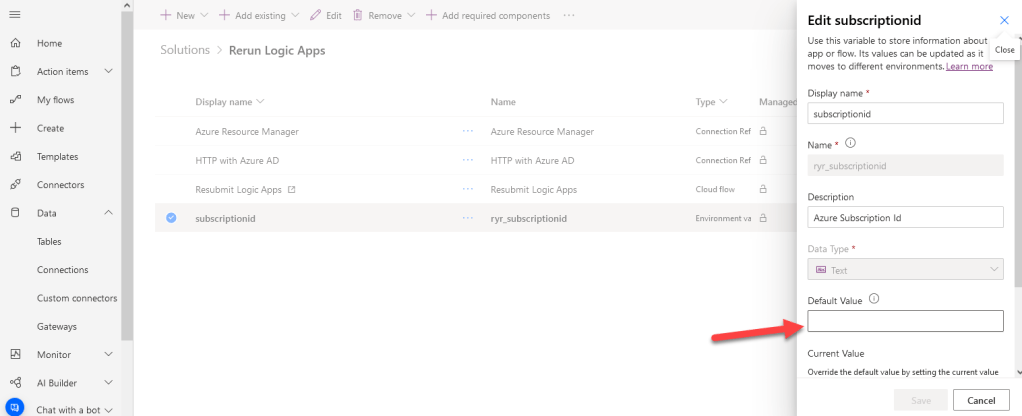
Task: Click the Default Value input field
Action: coord(905,321)
